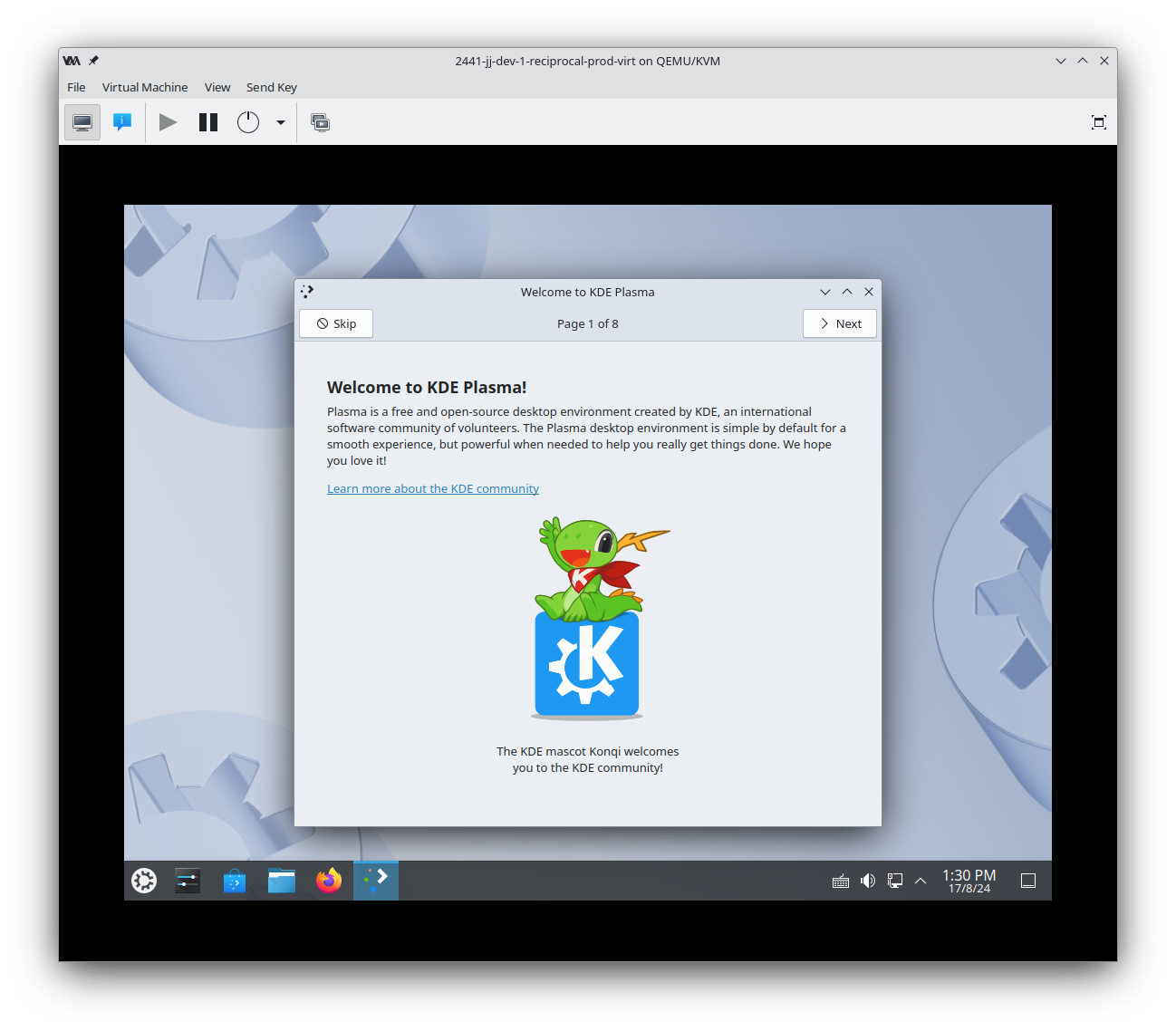Viewport: 1176px width, 1031px height.
Task: Open the Send Key menu
Action: click(x=272, y=87)
